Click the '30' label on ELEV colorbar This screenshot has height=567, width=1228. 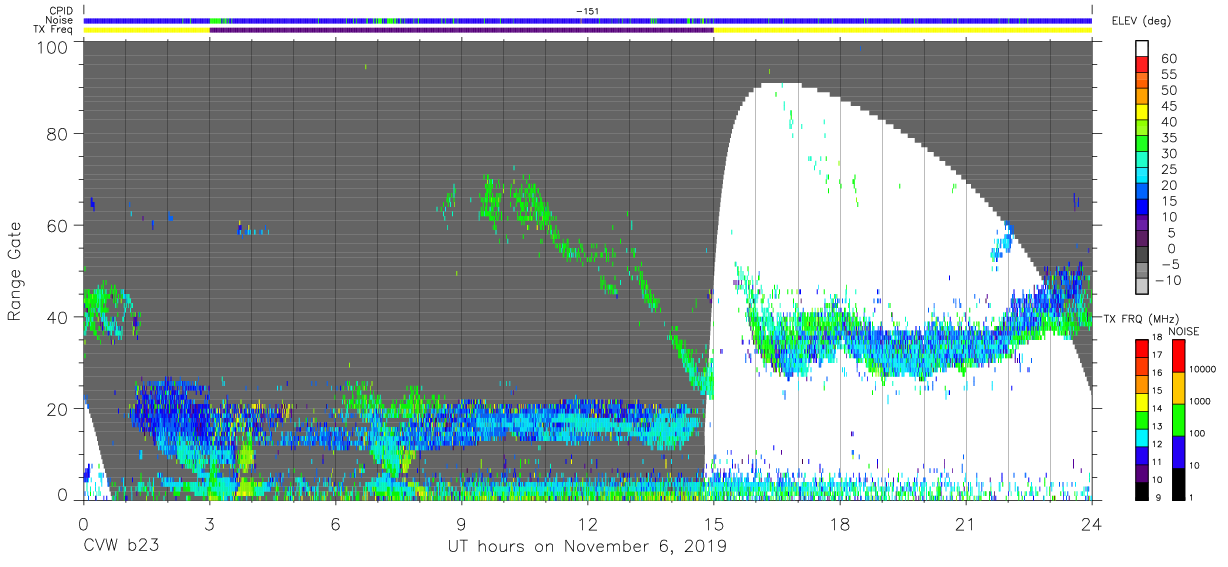click(x=1169, y=154)
